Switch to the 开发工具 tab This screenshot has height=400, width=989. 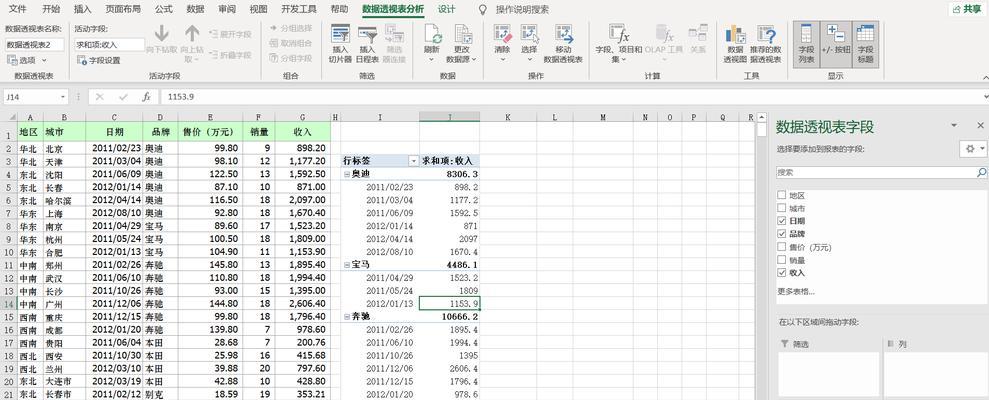tap(299, 9)
